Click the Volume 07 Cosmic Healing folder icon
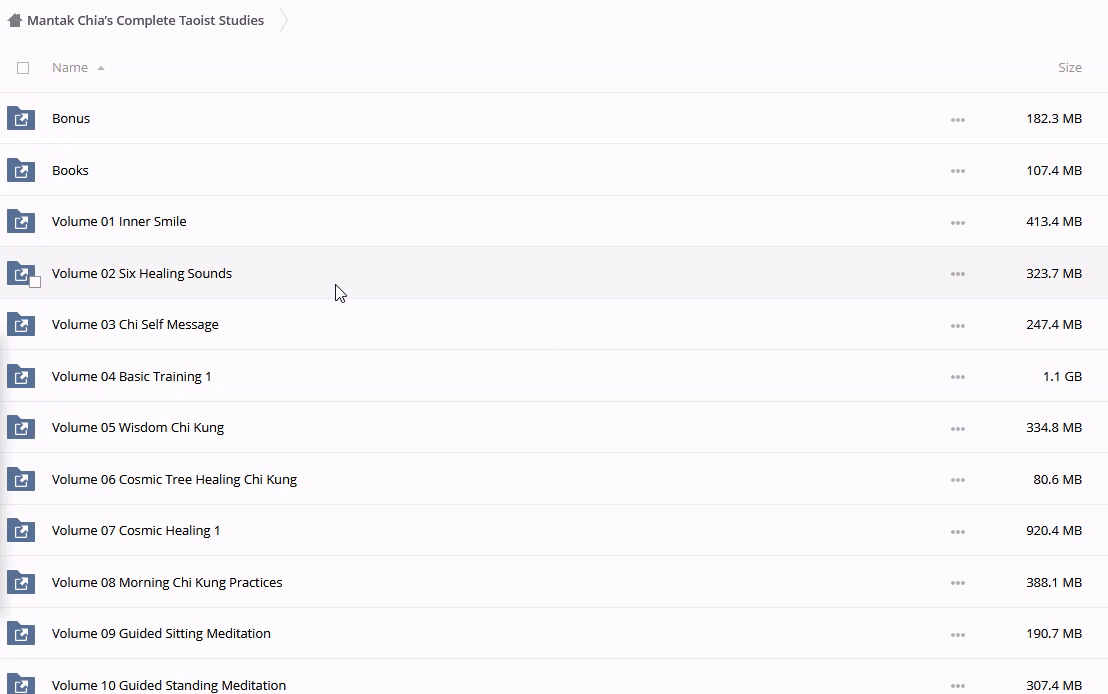Image resolution: width=1108 pixels, height=694 pixels. point(21,531)
